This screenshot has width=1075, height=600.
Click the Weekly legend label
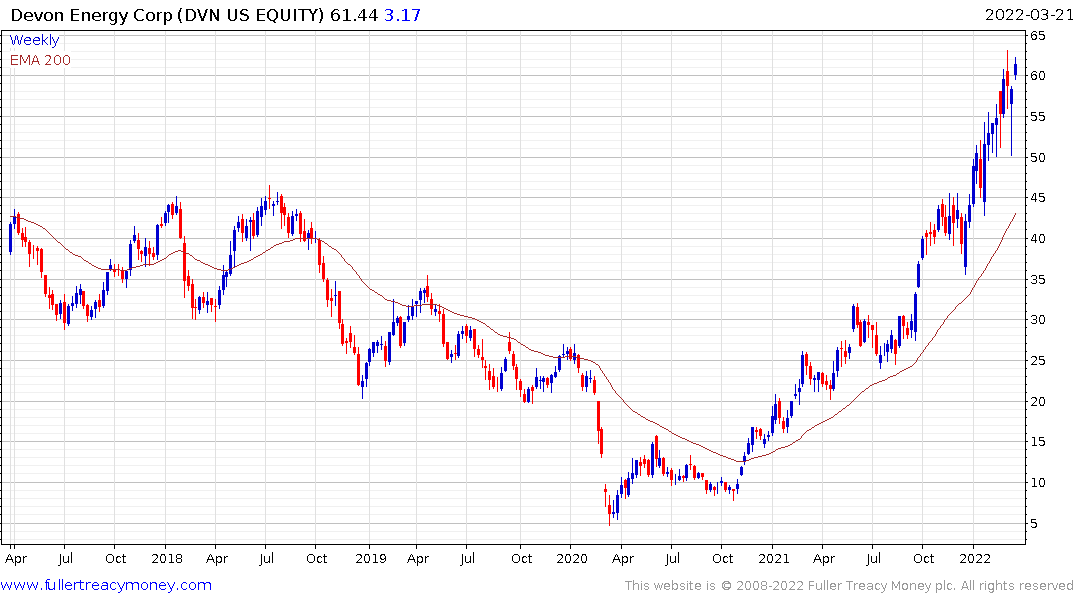34,40
